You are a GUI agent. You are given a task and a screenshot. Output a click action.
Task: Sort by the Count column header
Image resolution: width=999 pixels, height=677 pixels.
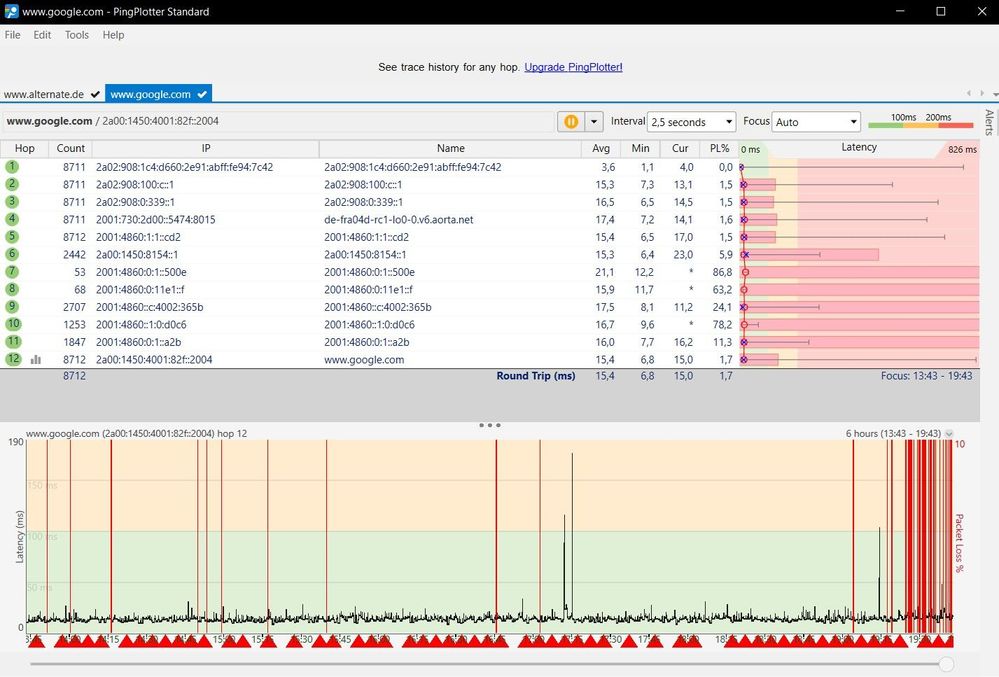[x=70, y=148]
